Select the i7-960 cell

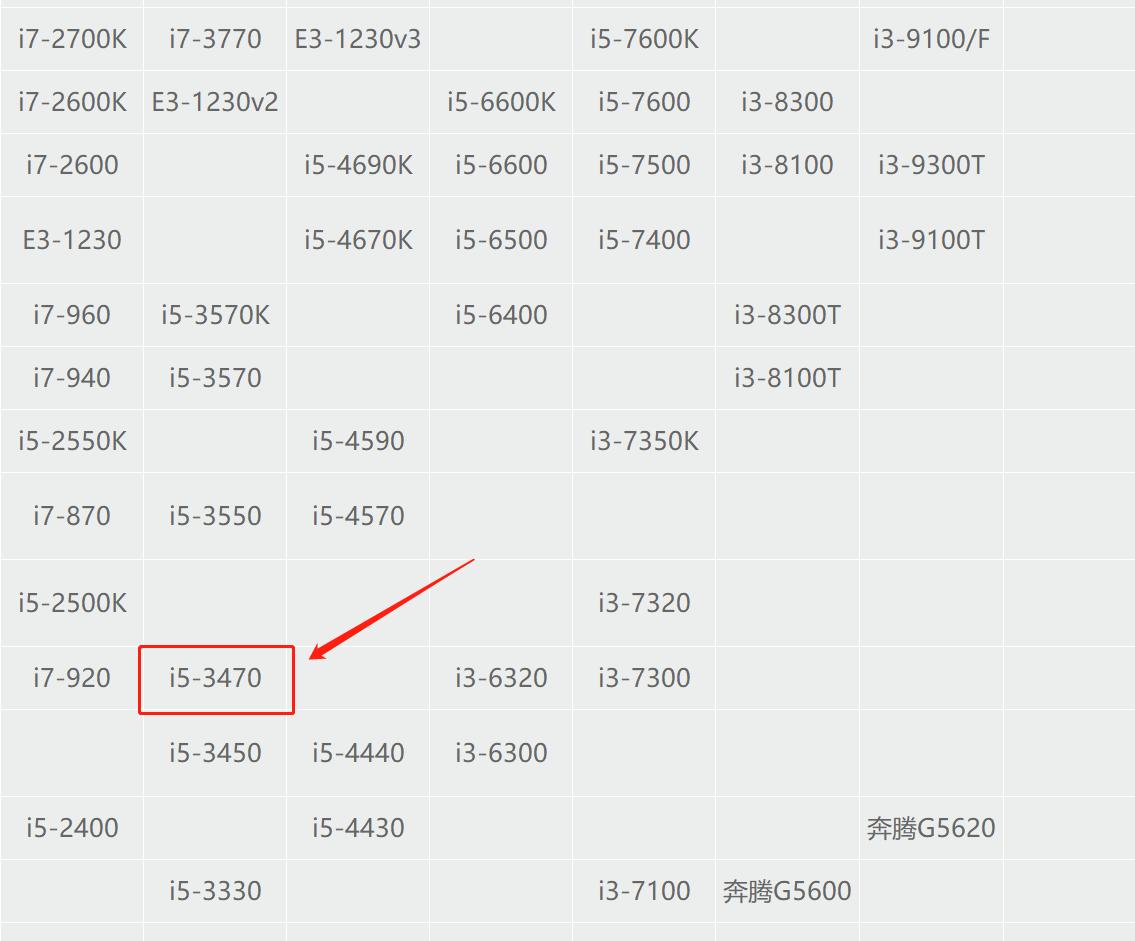tap(72, 316)
